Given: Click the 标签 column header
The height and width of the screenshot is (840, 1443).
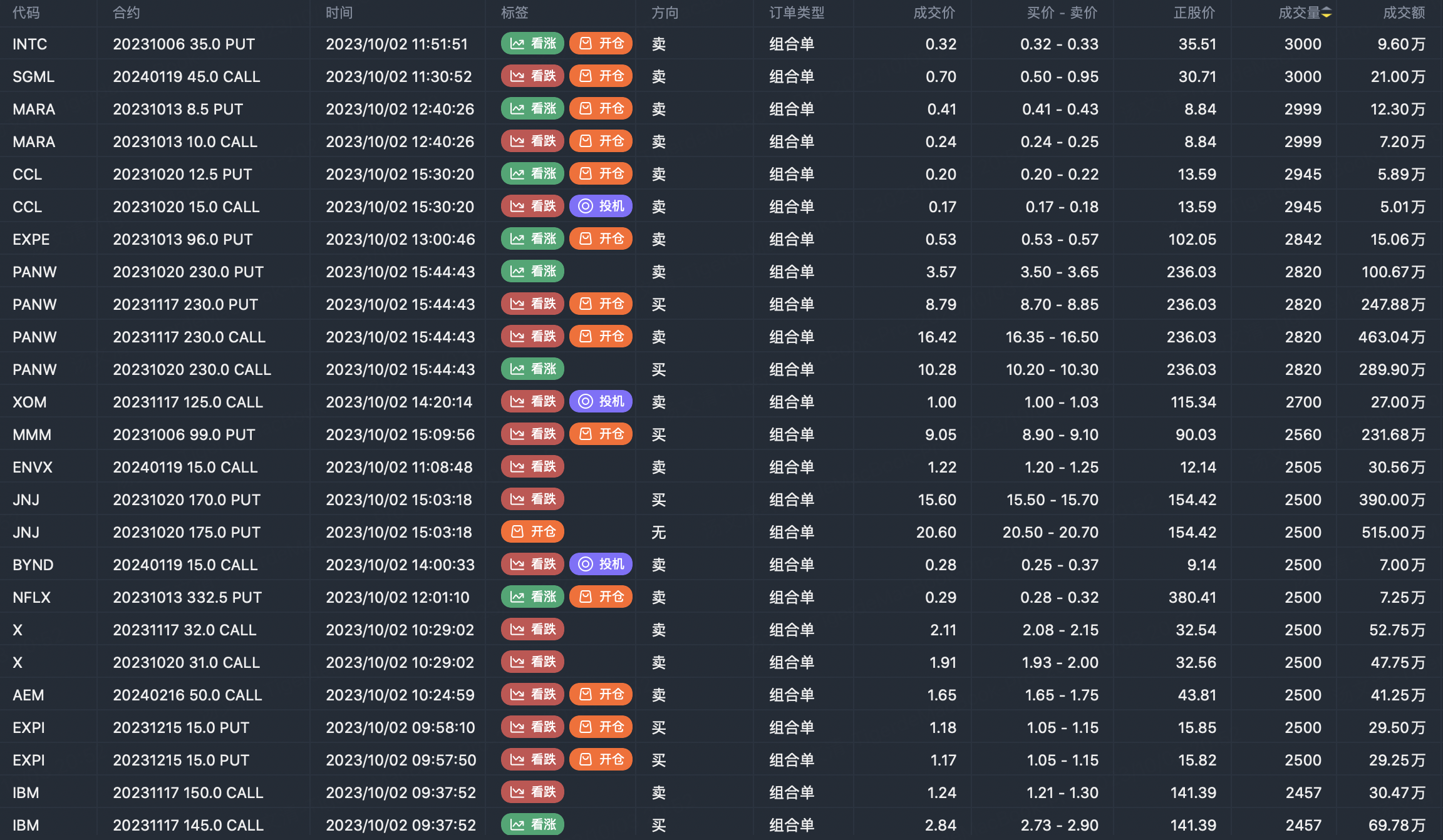Looking at the screenshot, I should (x=514, y=13).
